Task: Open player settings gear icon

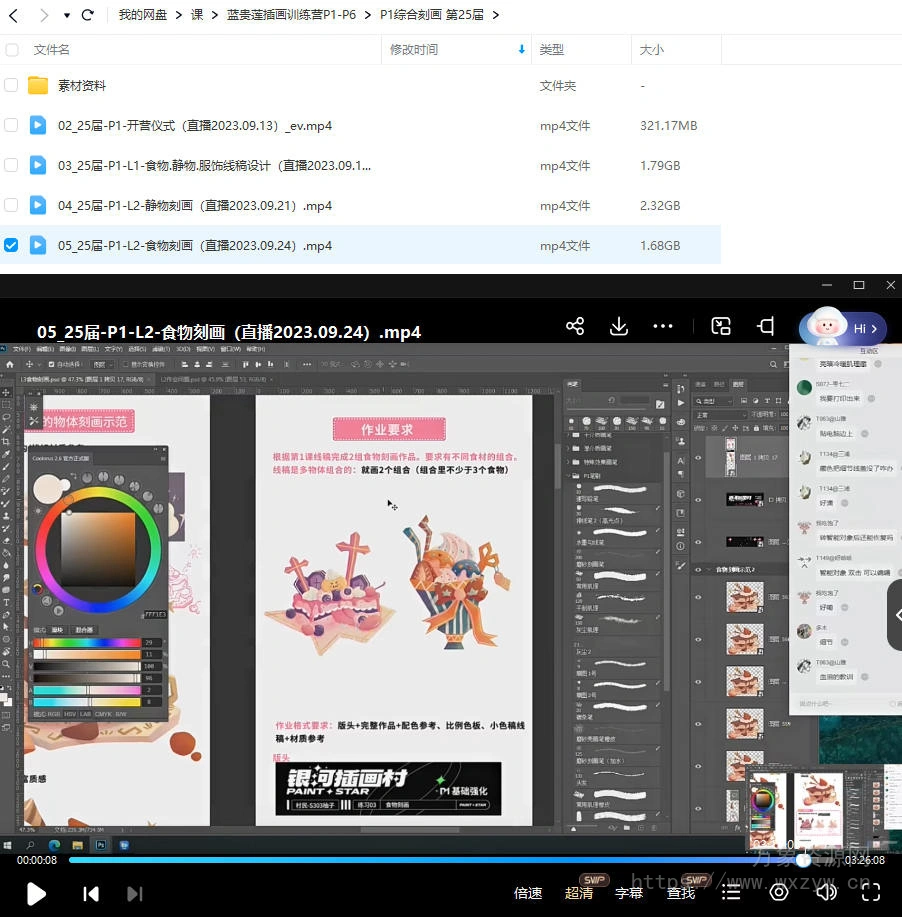Action: click(778, 892)
